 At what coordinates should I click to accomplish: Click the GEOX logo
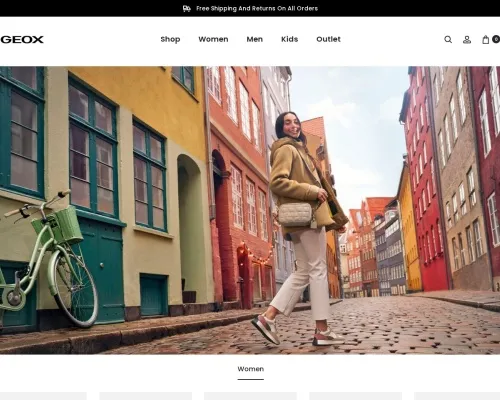coord(22,39)
